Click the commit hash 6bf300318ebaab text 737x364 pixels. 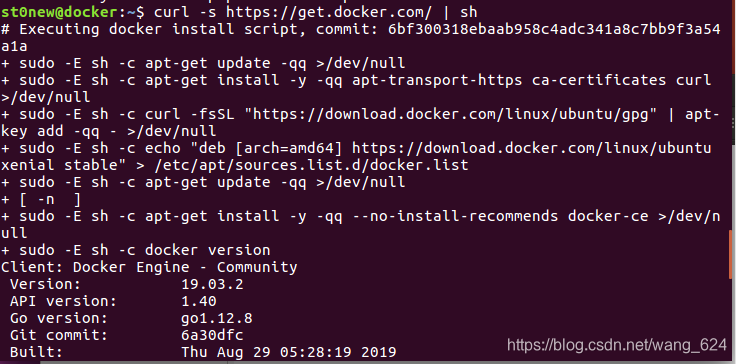pyautogui.click(x=554, y=30)
